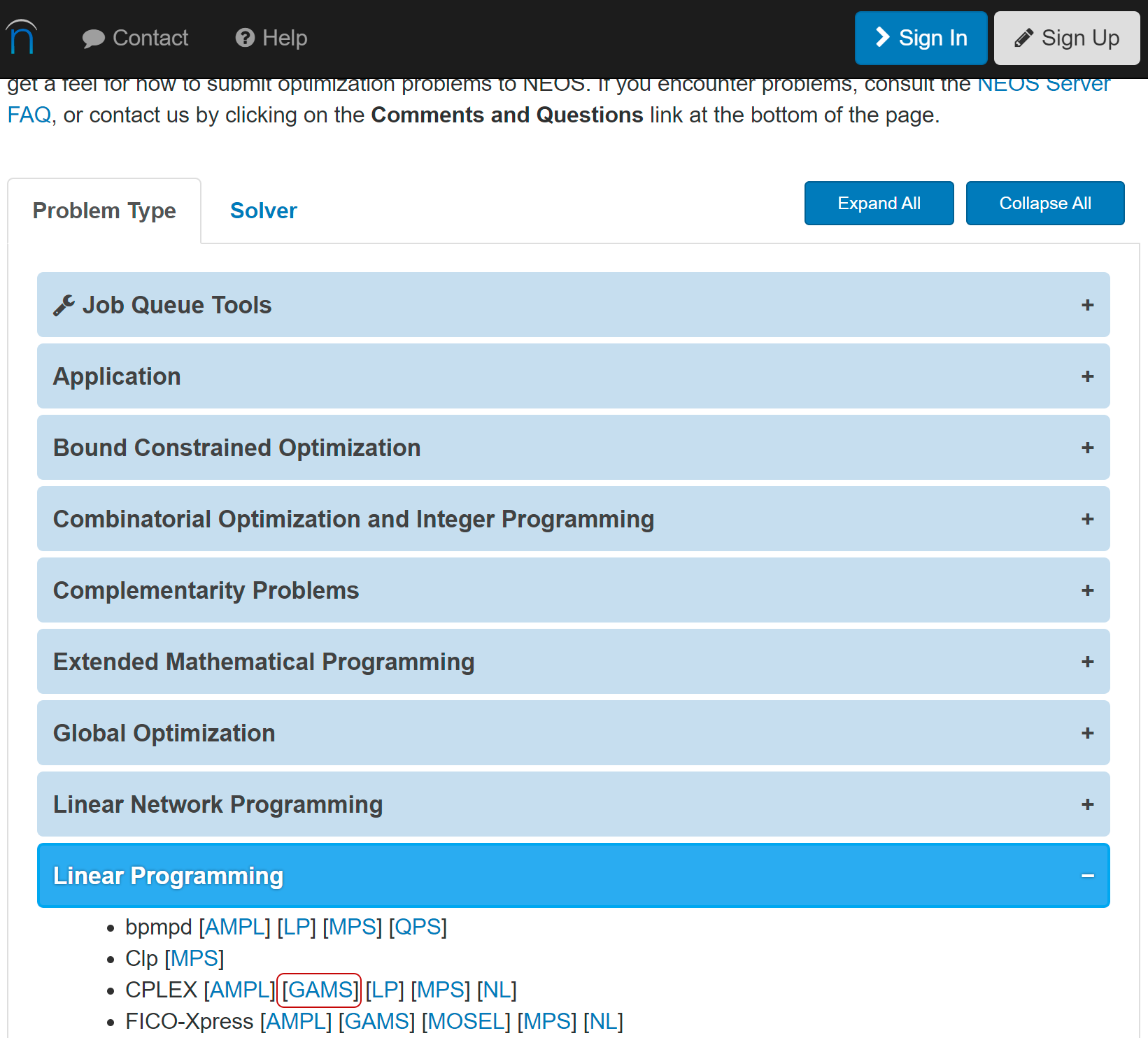Image resolution: width=1148 pixels, height=1038 pixels.
Task: Click the wrench icon beside Job Queue Tools
Action: [64, 305]
